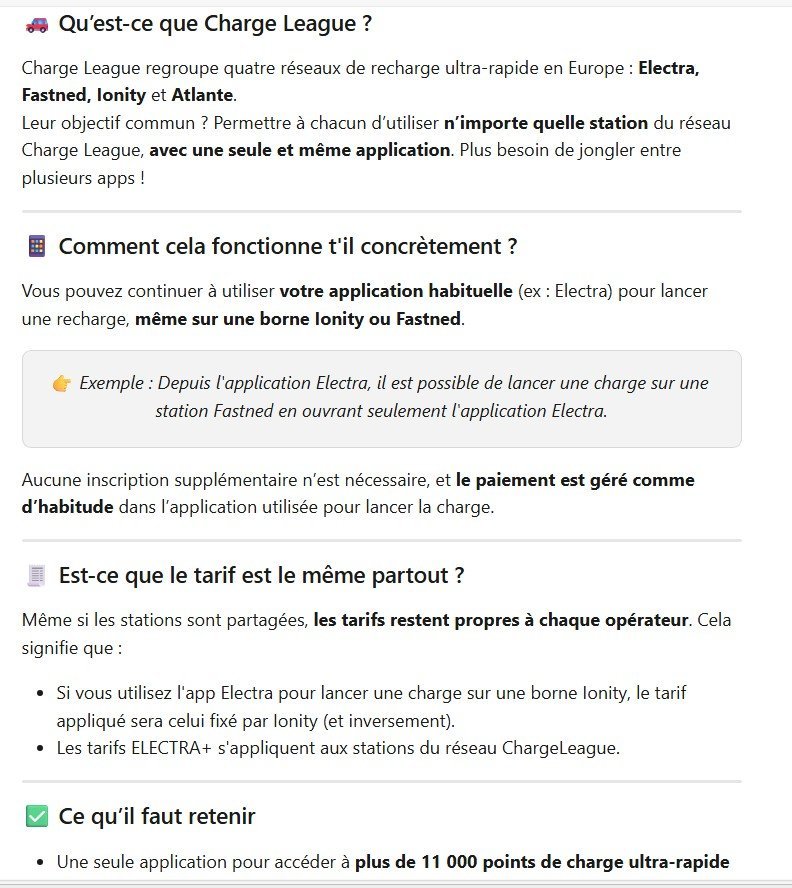Click the bold text "n'importe quelle station"

(x=546, y=123)
